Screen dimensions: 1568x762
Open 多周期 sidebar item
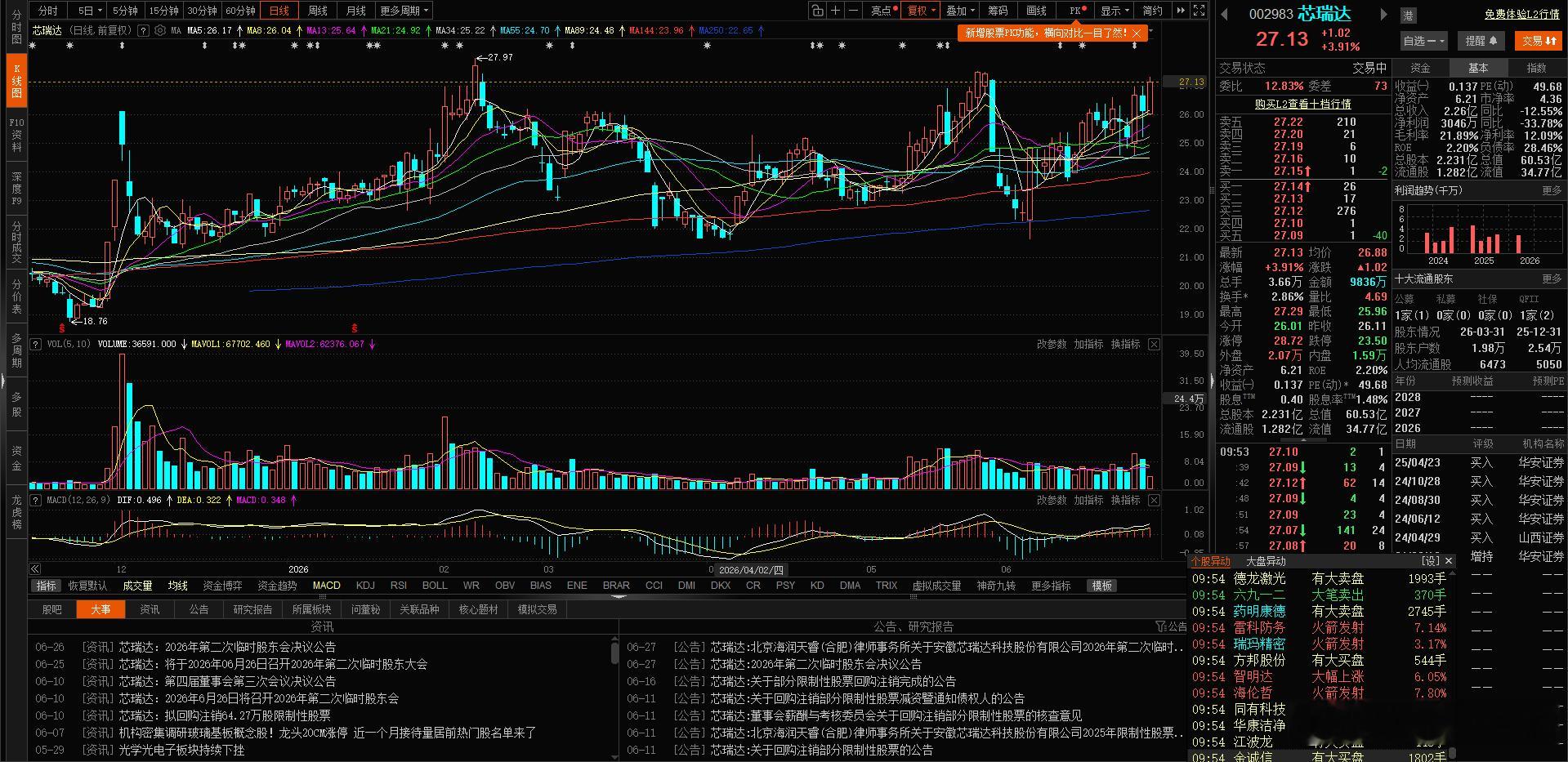click(x=16, y=350)
